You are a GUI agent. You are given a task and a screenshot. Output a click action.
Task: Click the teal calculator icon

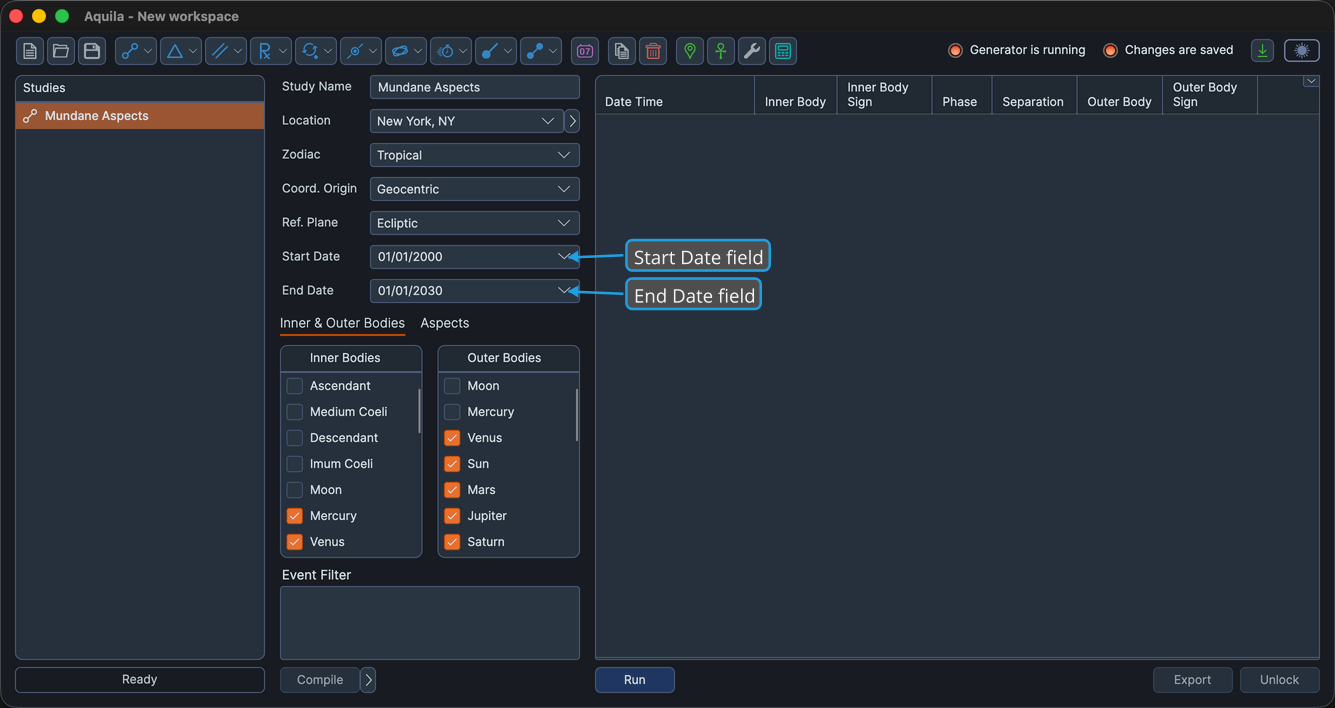point(783,51)
